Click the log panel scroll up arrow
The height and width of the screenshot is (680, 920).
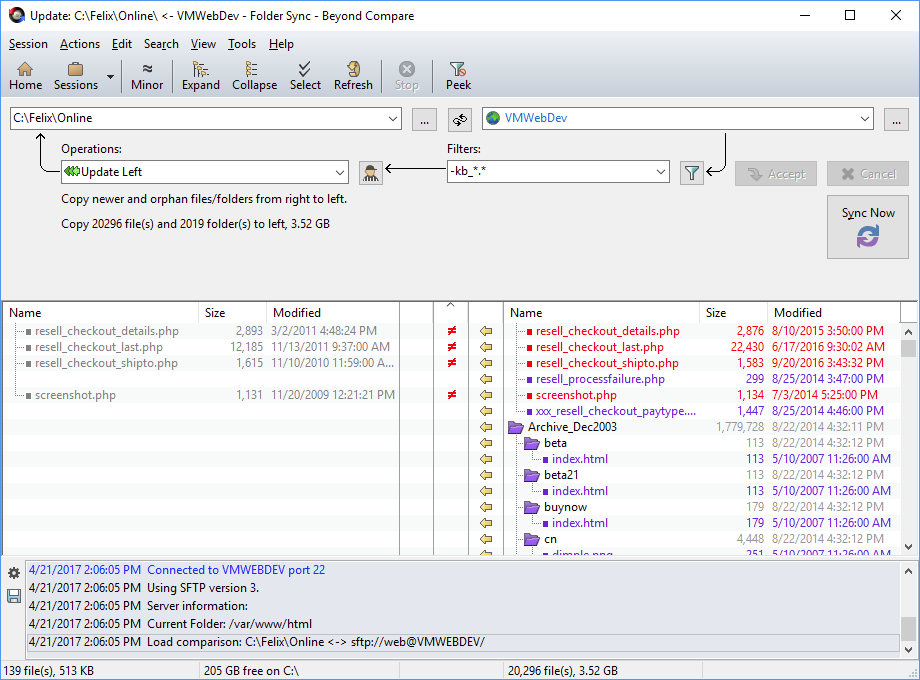pos(908,571)
